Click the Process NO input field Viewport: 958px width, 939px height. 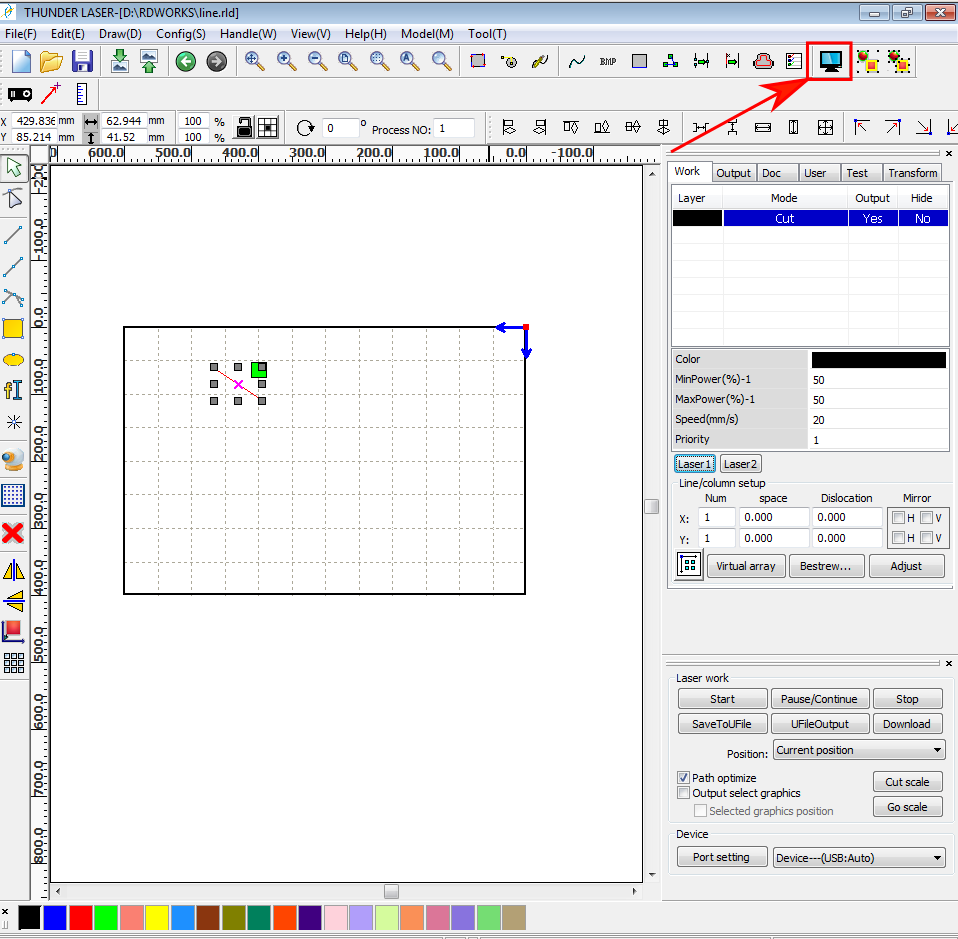454,128
